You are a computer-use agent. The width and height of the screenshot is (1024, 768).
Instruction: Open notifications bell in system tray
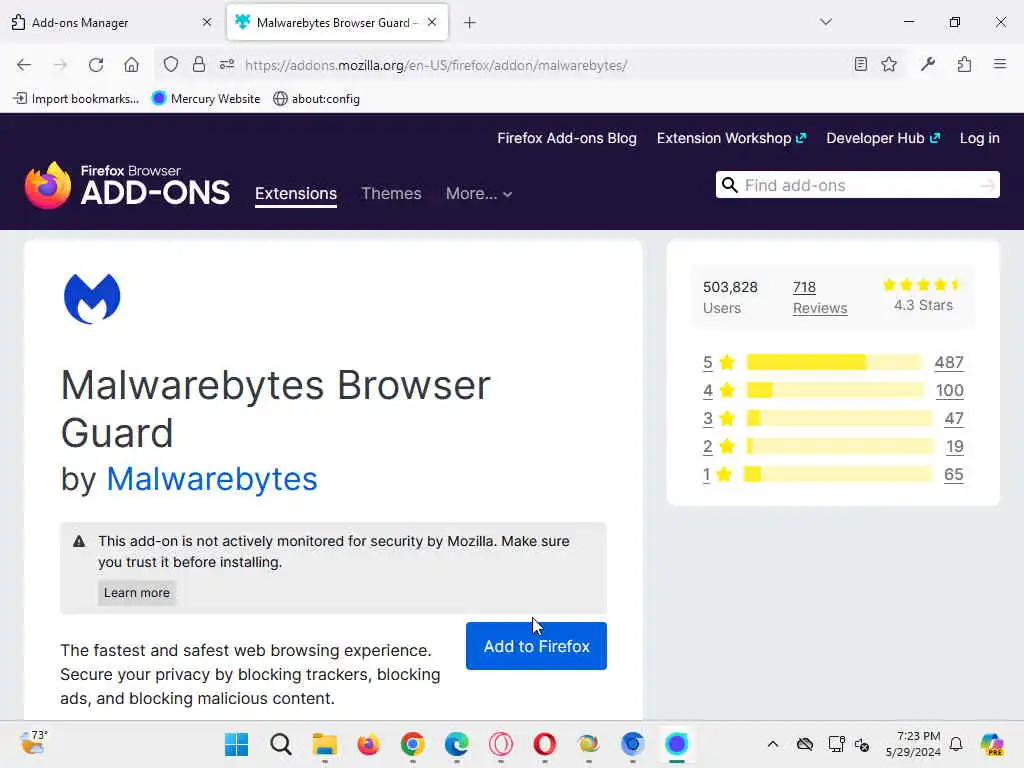pos(956,744)
